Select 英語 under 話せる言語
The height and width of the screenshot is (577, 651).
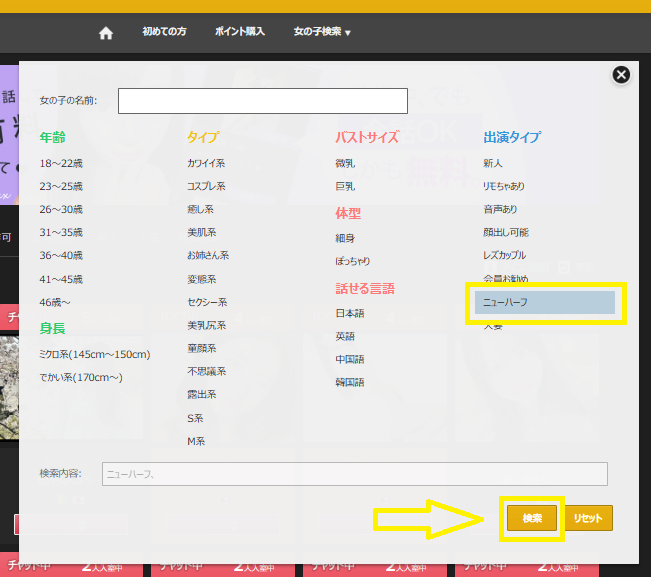tap(345, 336)
